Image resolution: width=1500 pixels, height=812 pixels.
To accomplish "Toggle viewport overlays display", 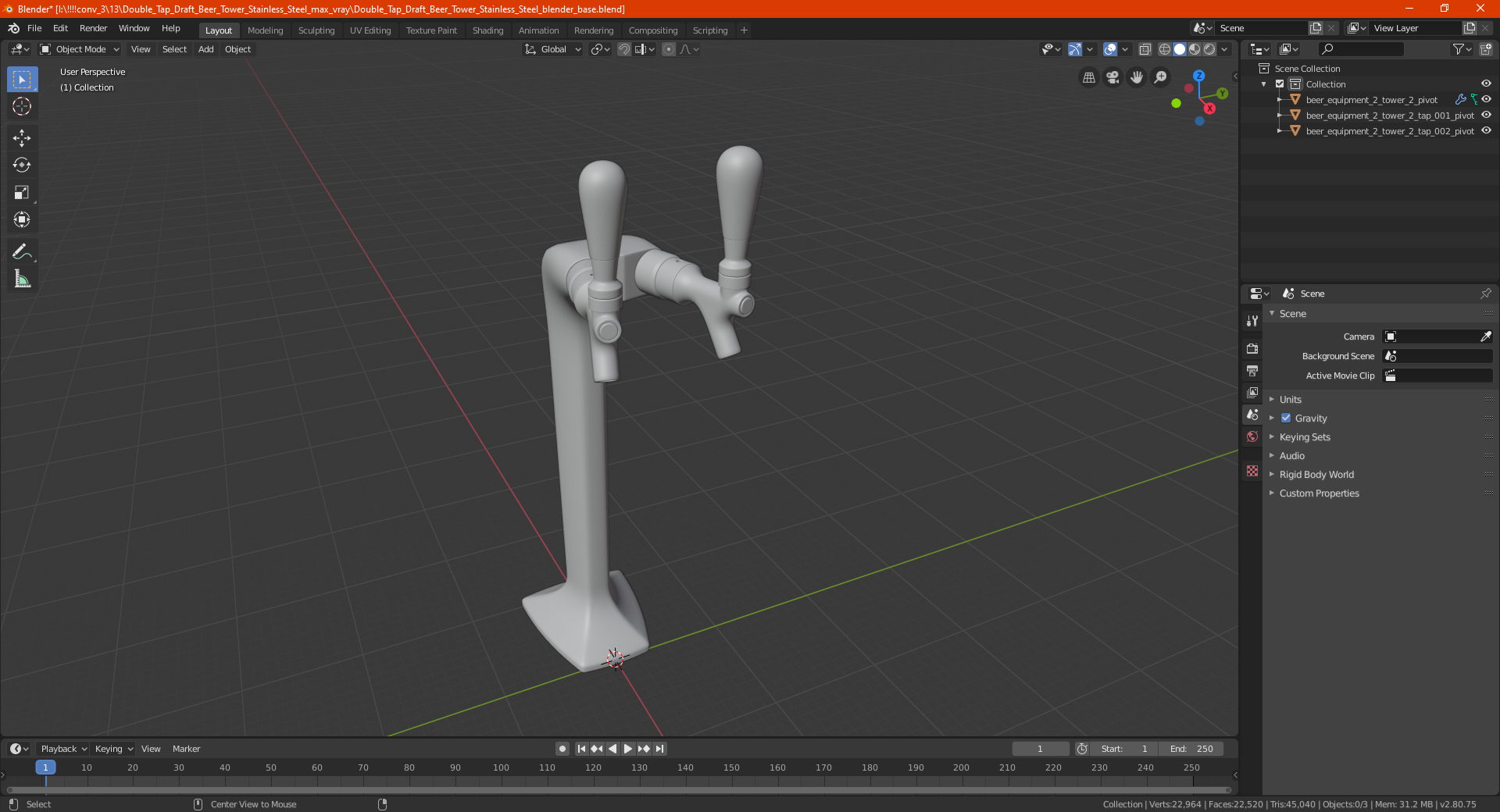I will click(x=1110, y=49).
